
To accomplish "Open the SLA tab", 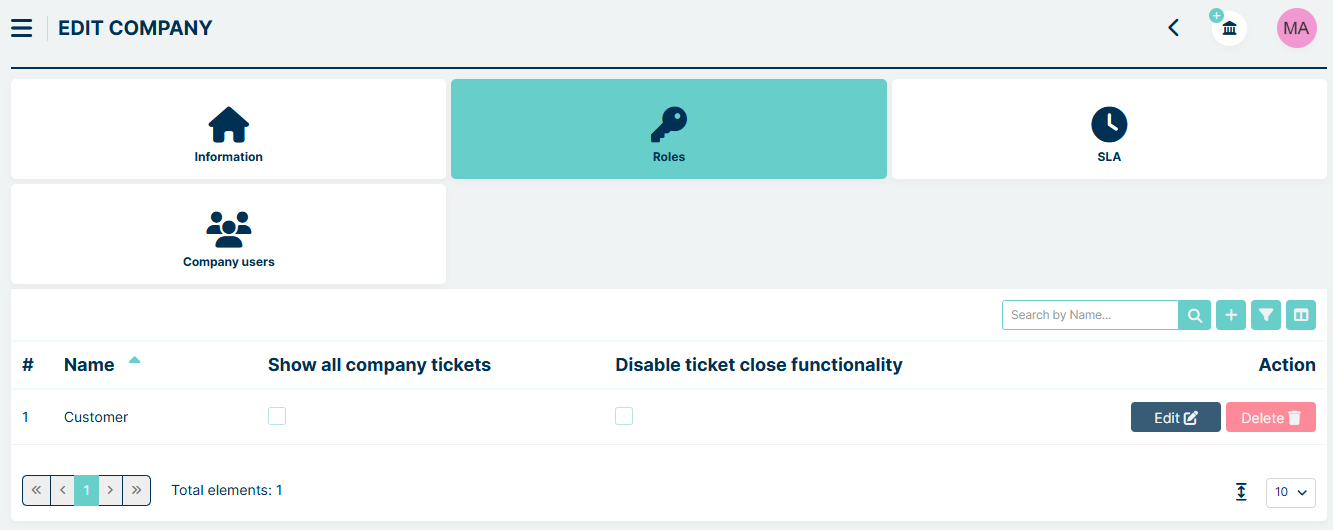I will click(1108, 130).
